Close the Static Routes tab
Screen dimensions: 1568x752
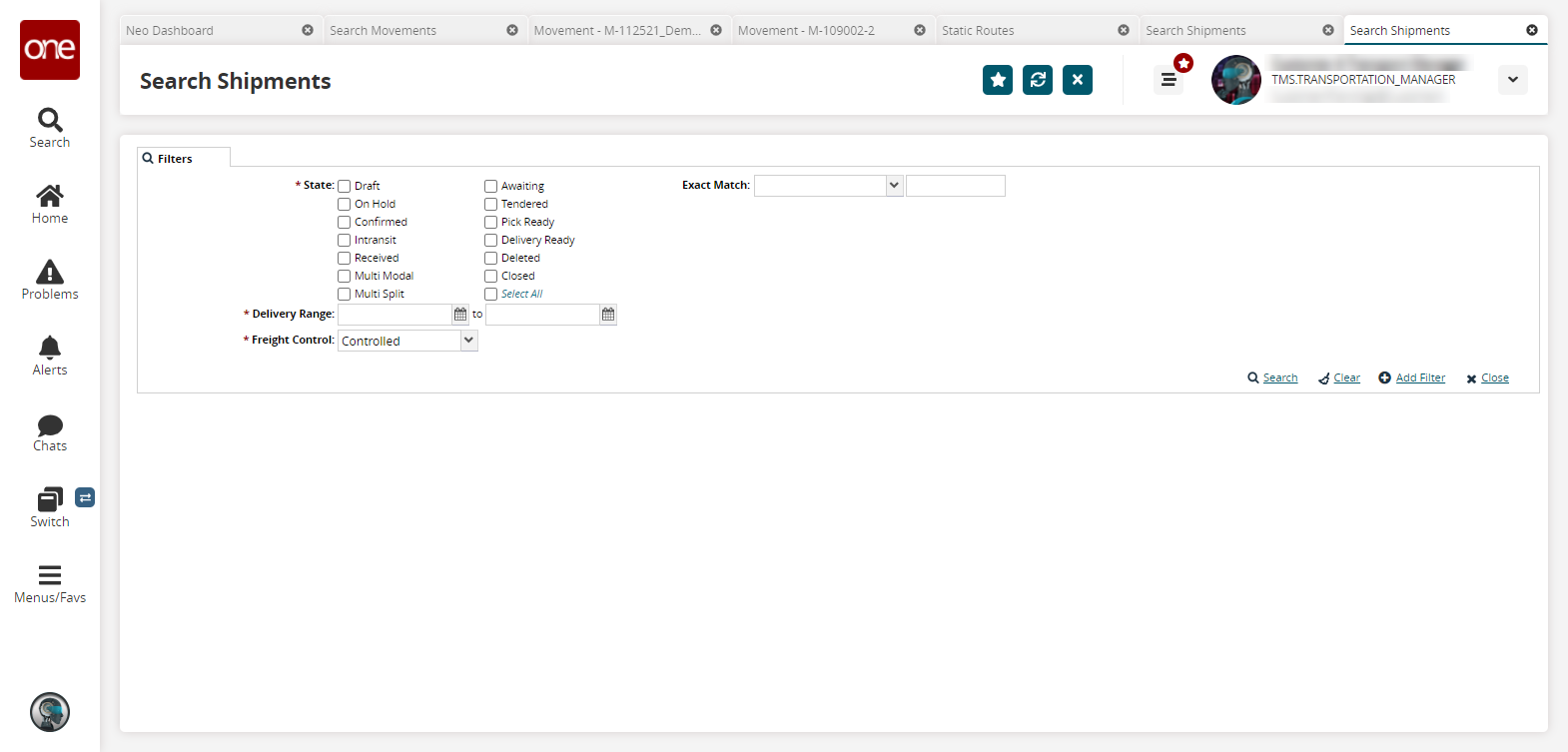tap(1124, 30)
